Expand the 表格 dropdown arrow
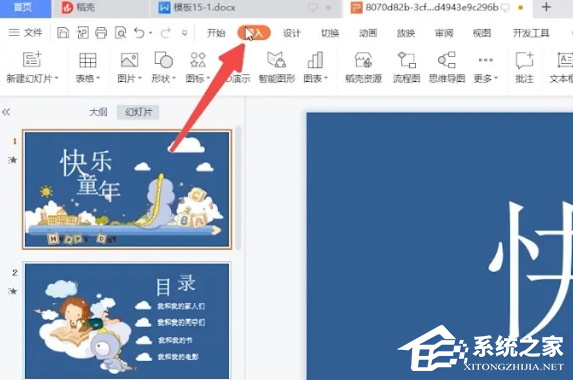This screenshot has height=380, width=573. pyautogui.click(x=98, y=78)
